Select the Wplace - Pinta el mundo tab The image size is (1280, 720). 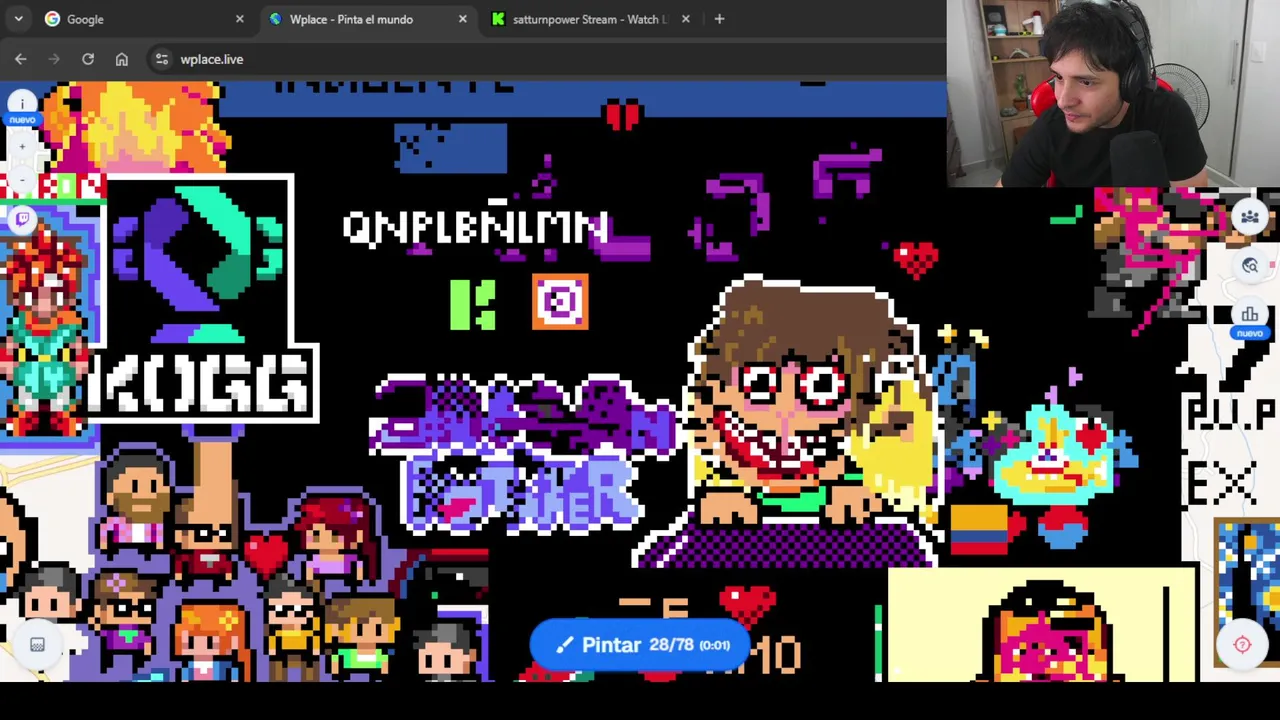[x=367, y=19]
